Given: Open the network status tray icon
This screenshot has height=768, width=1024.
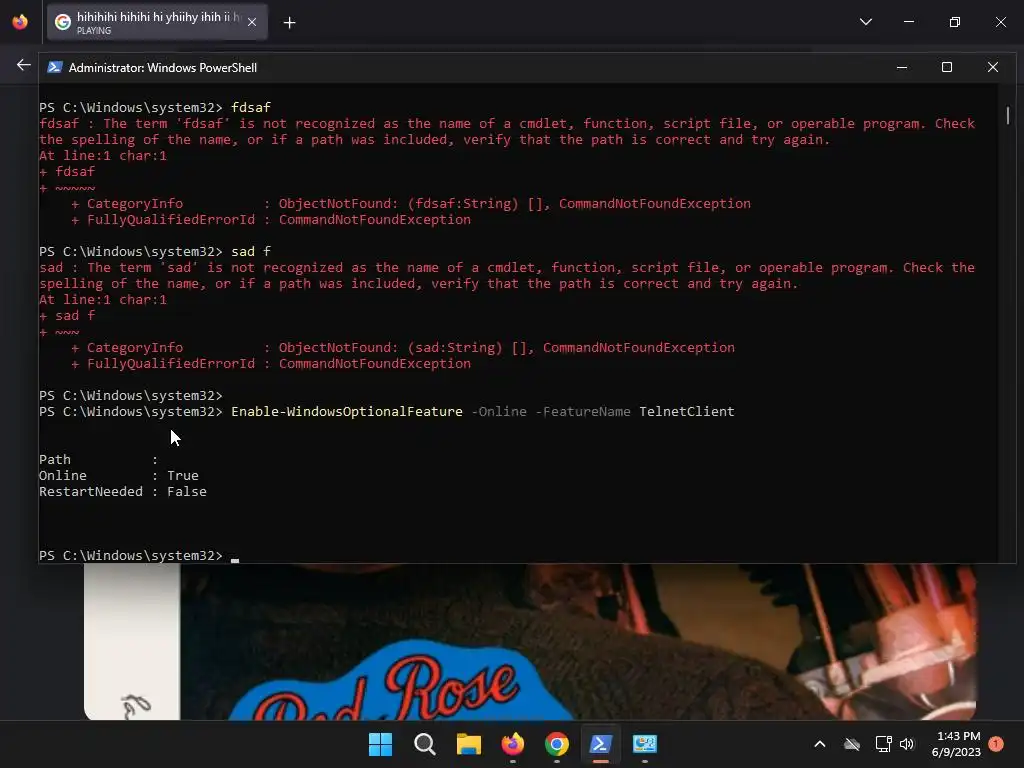Looking at the screenshot, I should [883, 744].
